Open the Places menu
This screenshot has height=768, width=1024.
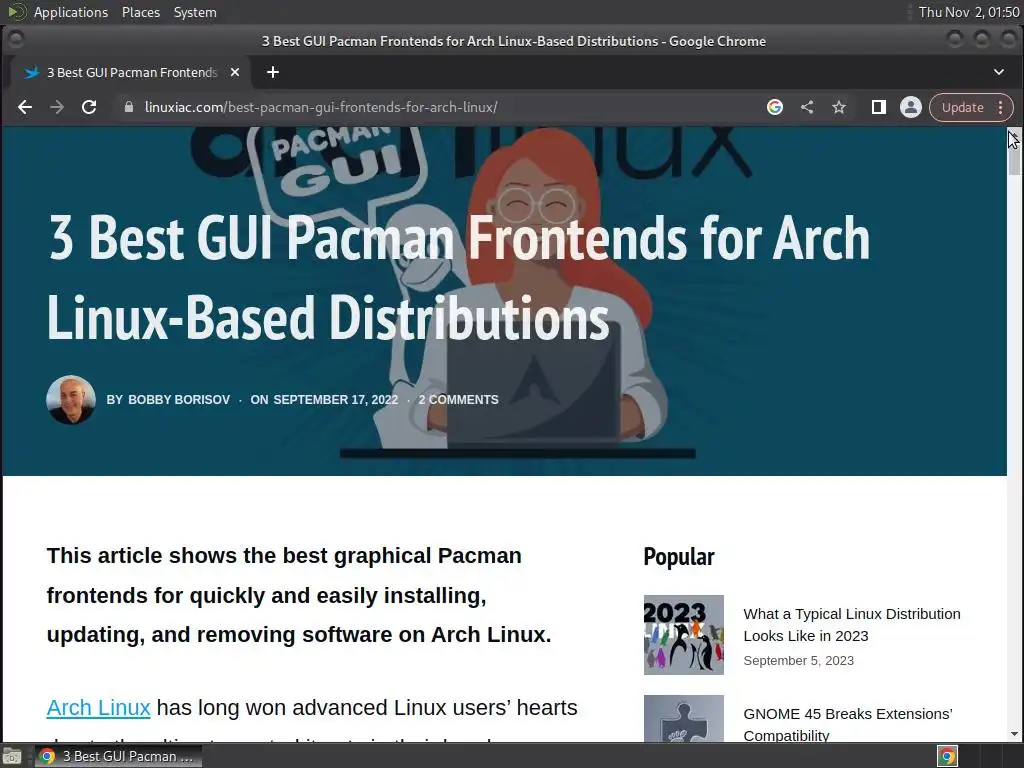coord(140,12)
